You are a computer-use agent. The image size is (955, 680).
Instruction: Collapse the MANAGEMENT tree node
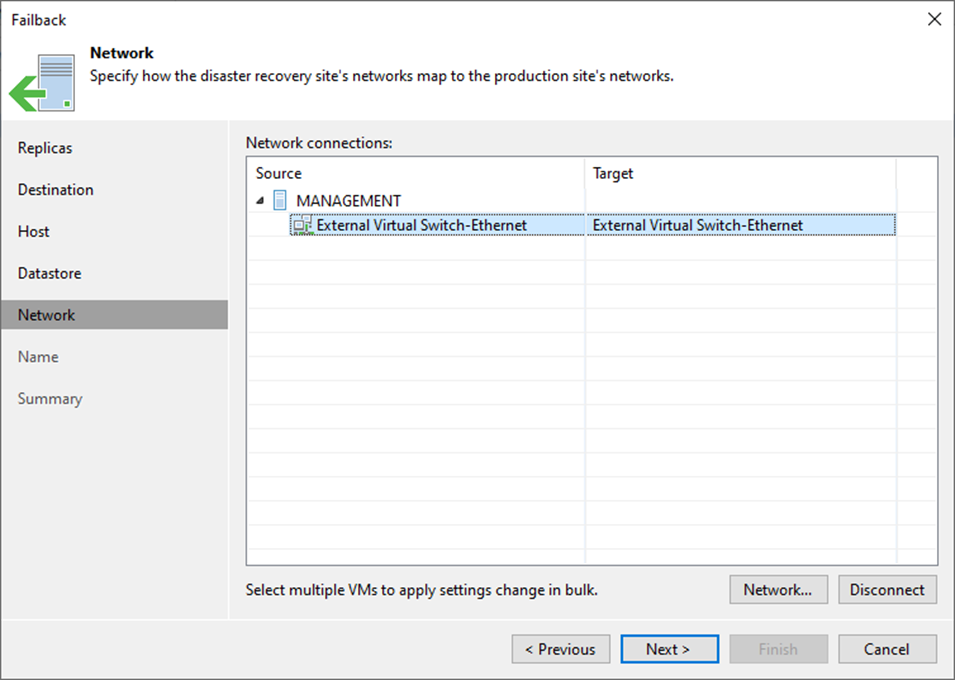tap(260, 201)
